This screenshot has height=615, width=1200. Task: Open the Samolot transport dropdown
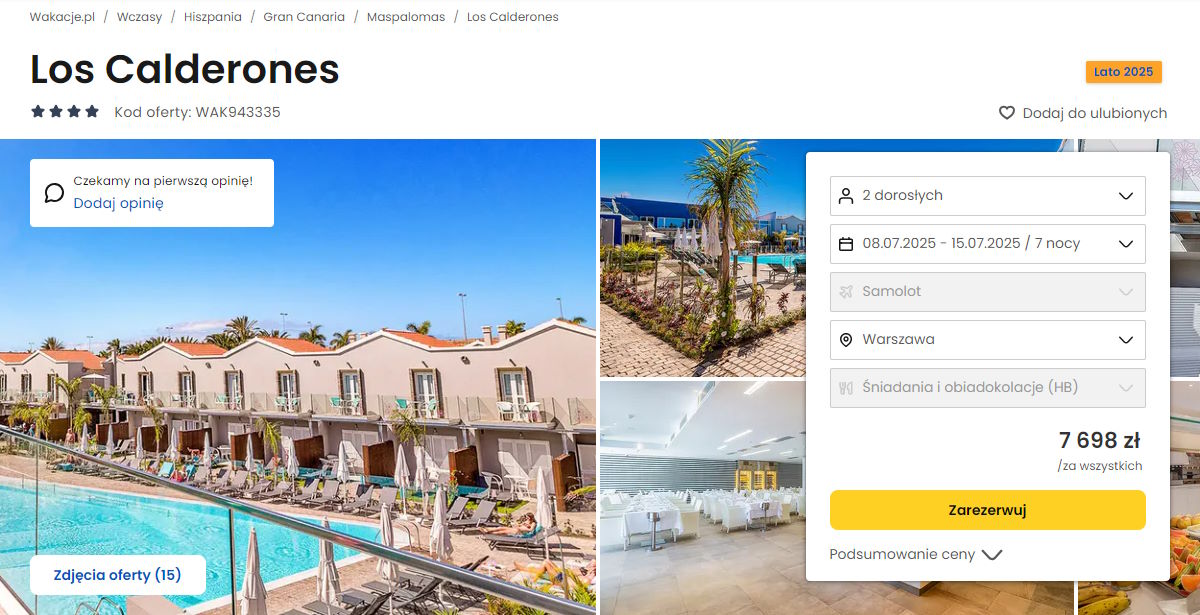point(988,292)
